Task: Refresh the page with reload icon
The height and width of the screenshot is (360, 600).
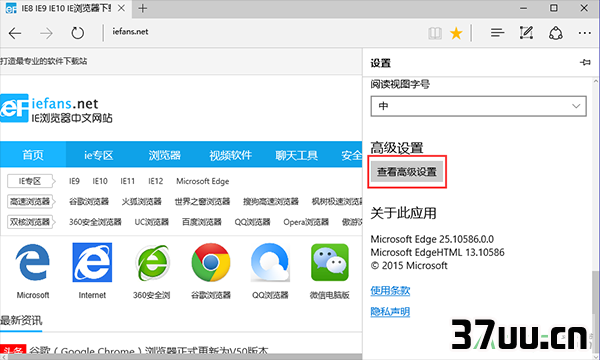Action: pyautogui.click(x=78, y=33)
